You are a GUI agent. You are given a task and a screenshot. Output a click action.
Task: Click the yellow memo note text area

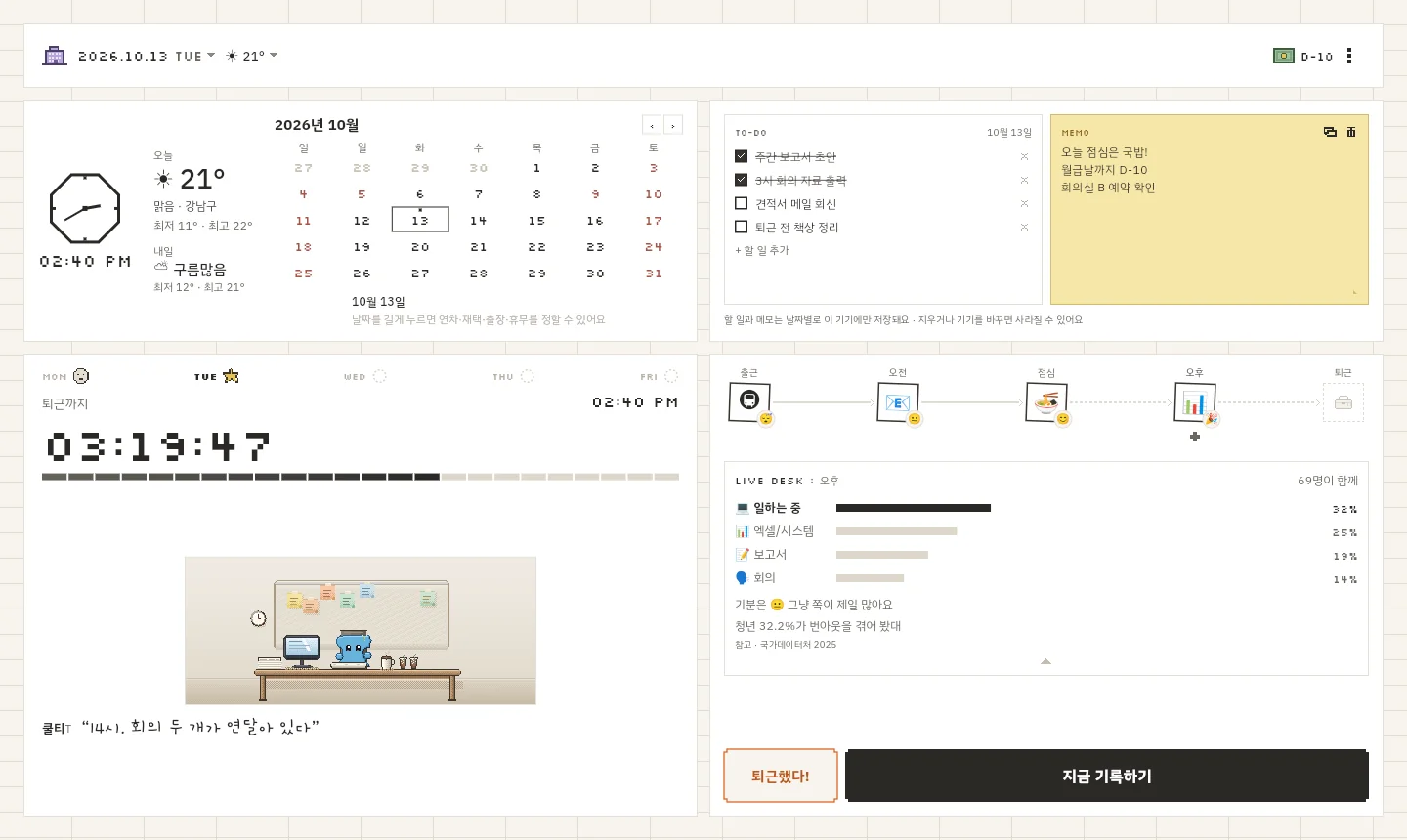coord(1210,210)
